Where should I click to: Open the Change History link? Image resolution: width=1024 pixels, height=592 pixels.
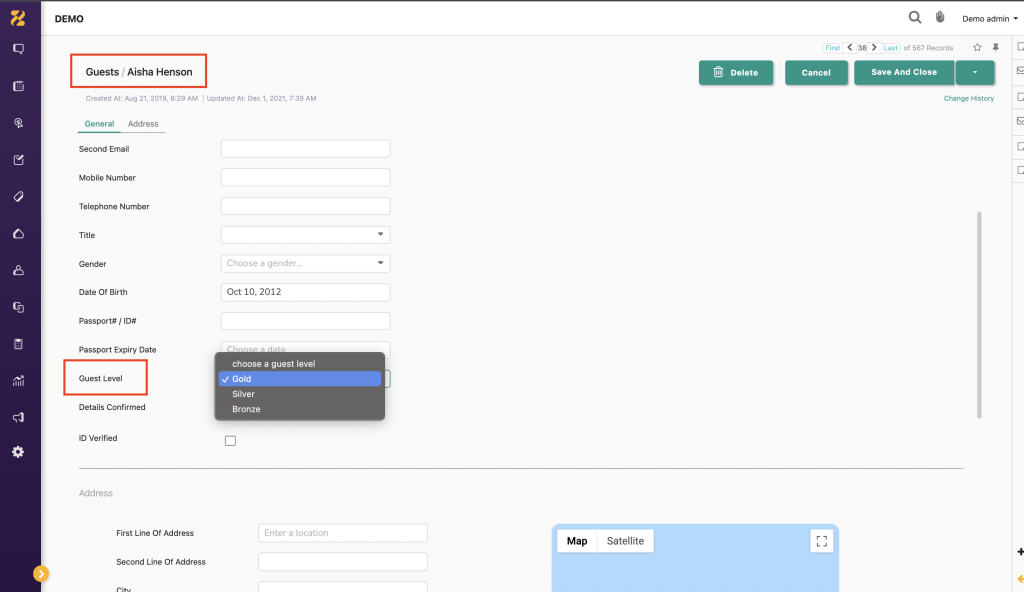tap(968, 99)
